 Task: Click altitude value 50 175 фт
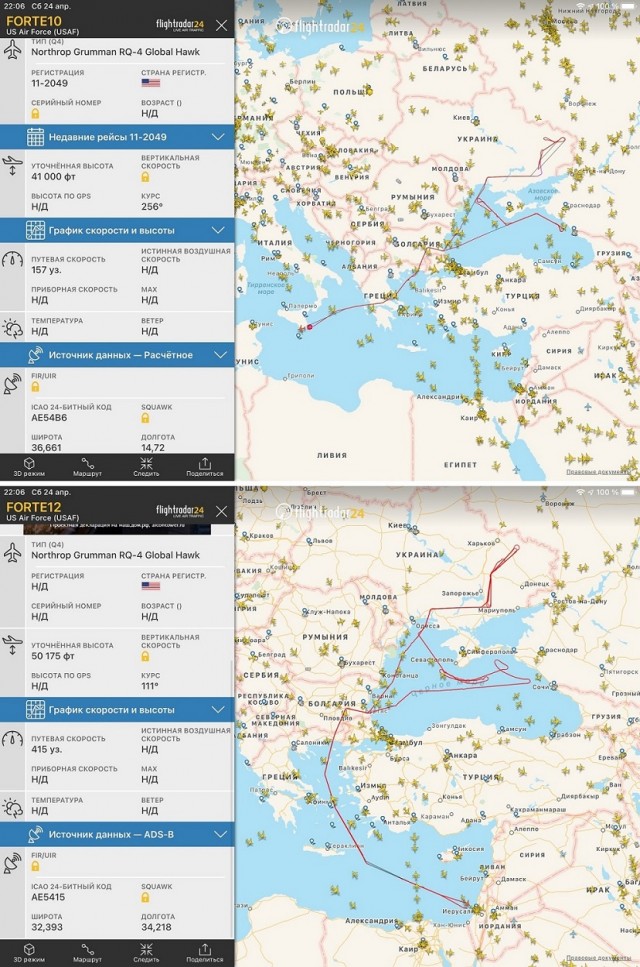click(53, 656)
